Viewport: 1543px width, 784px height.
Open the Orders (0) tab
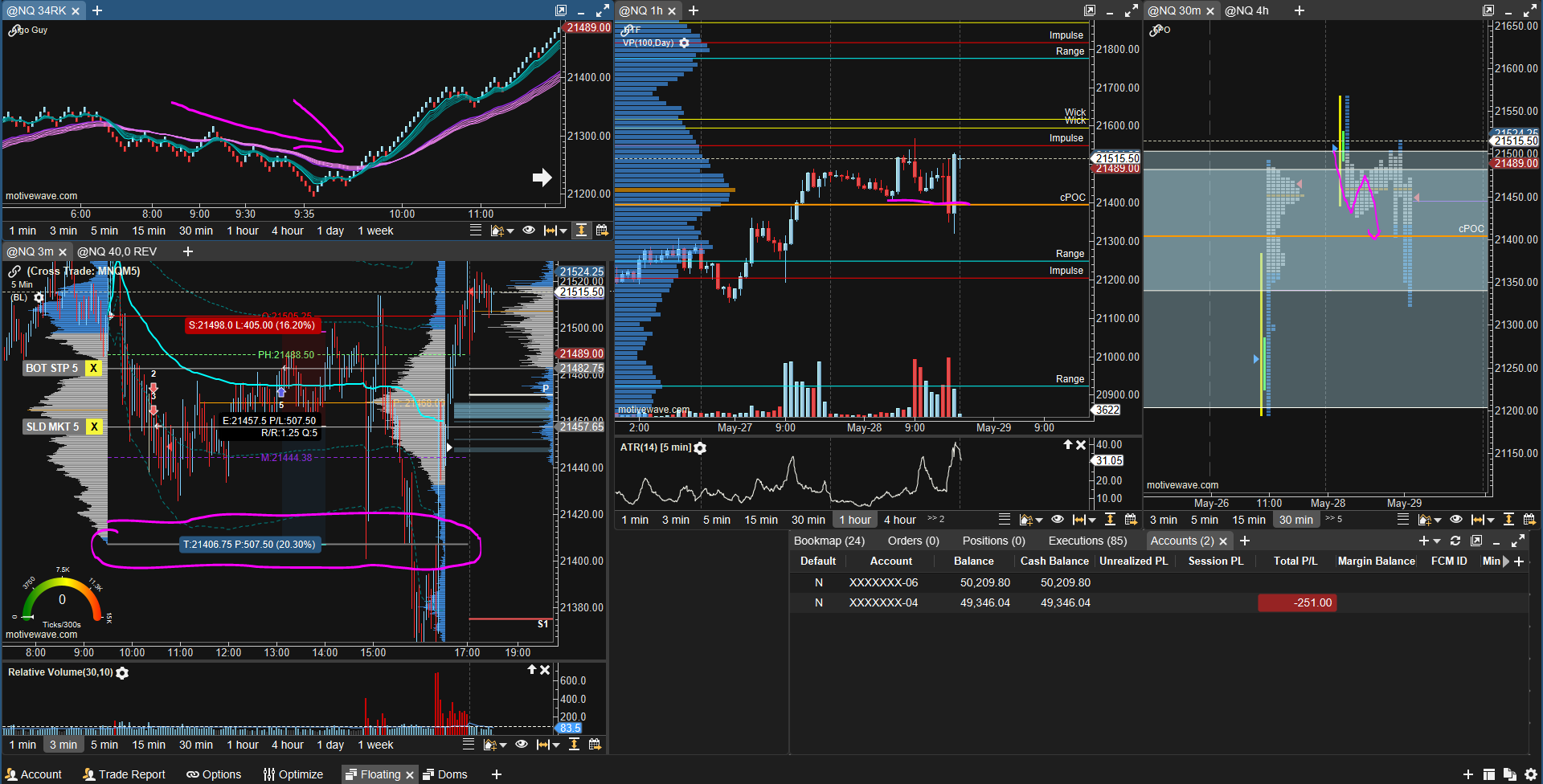point(913,541)
